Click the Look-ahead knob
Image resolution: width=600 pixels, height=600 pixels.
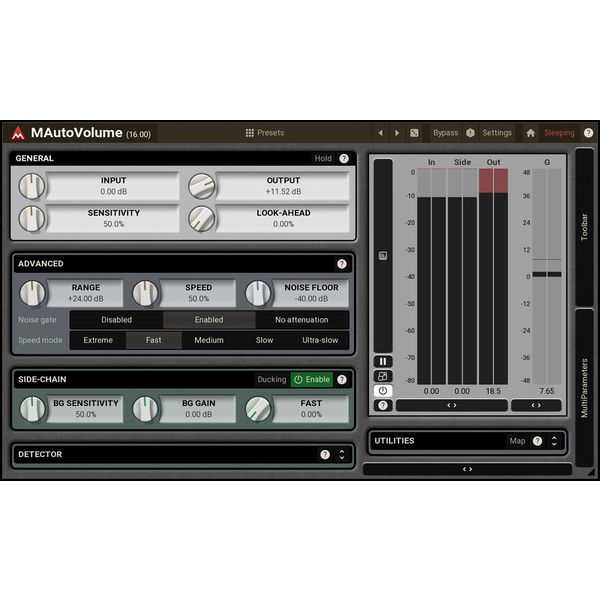(x=202, y=219)
